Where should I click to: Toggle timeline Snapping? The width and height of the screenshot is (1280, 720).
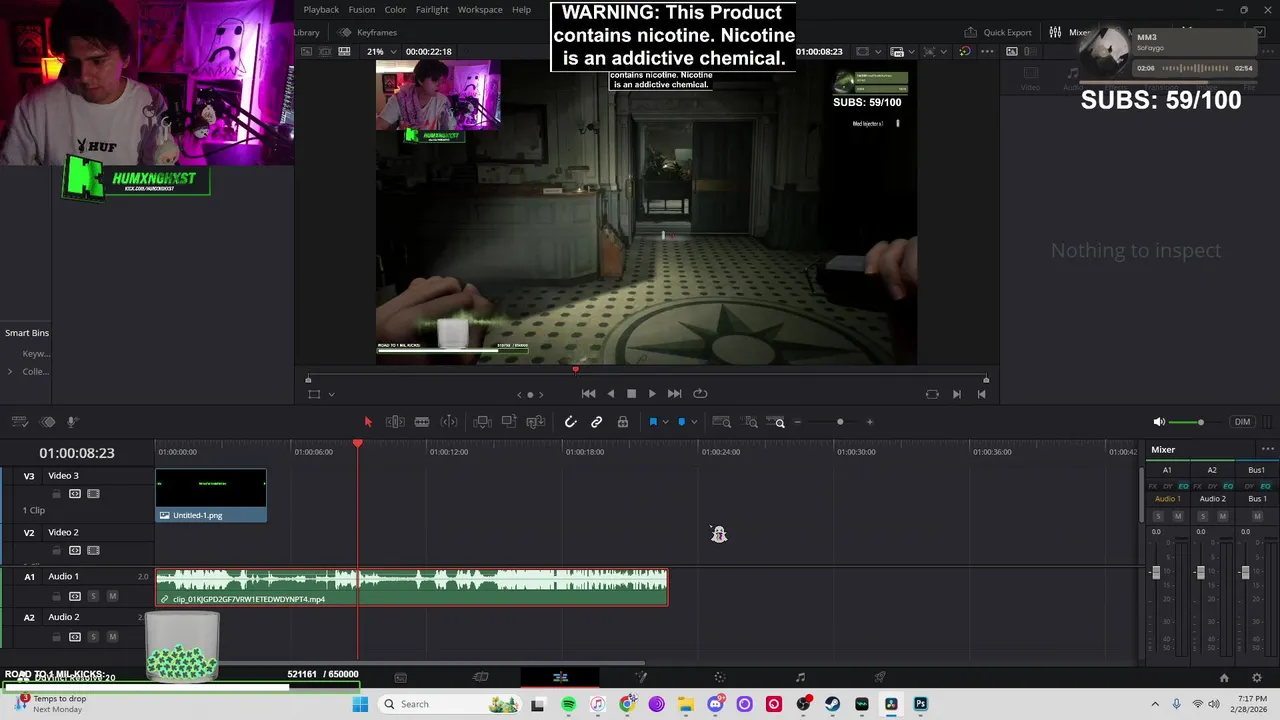coord(570,422)
